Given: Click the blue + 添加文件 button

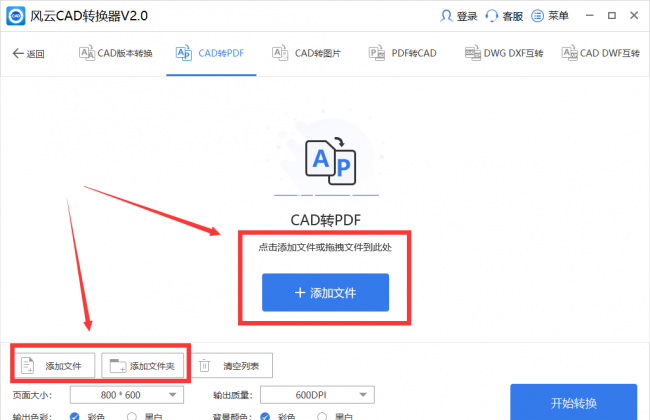Looking at the screenshot, I should pos(325,292).
